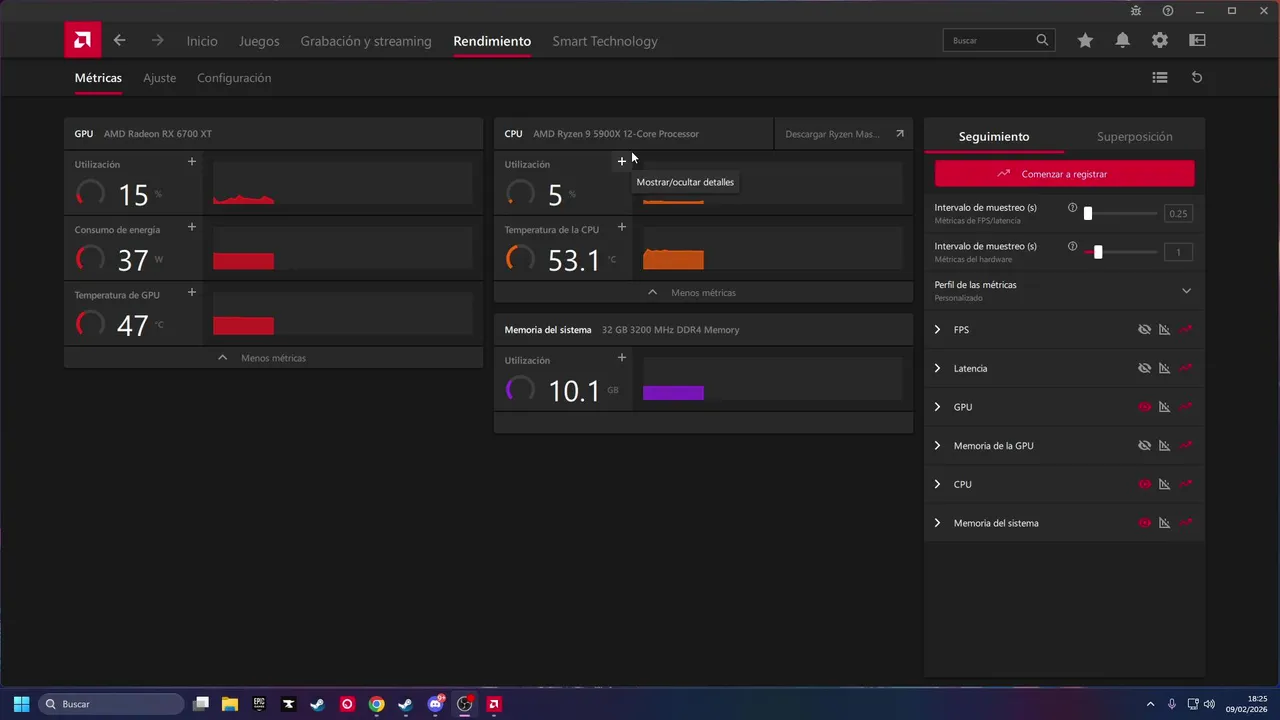Screen dimensions: 1280x720
Task: Expand the Memoria del sistema row
Action: click(937, 523)
